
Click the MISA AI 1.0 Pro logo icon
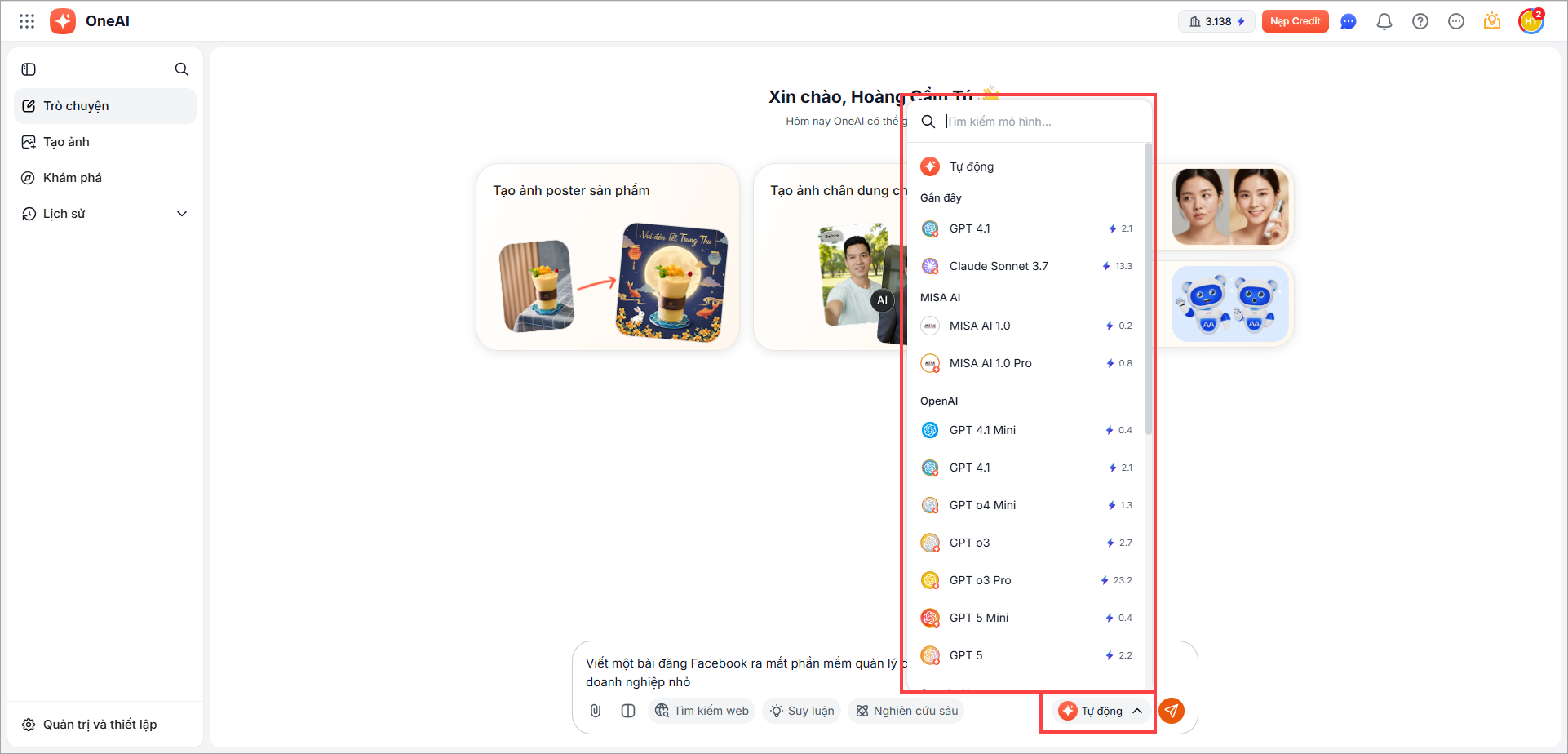click(x=930, y=363)
